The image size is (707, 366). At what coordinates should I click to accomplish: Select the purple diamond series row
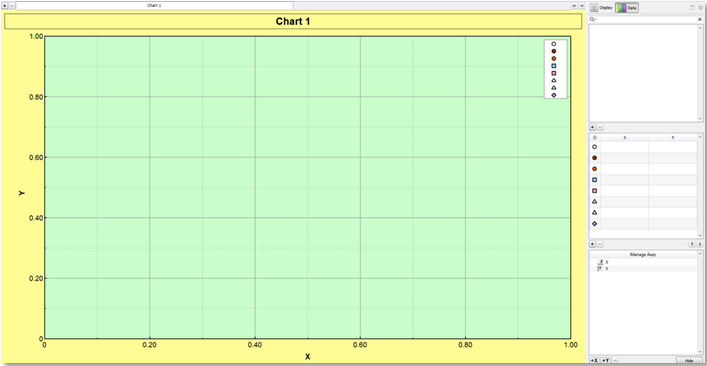coord(643,224)
